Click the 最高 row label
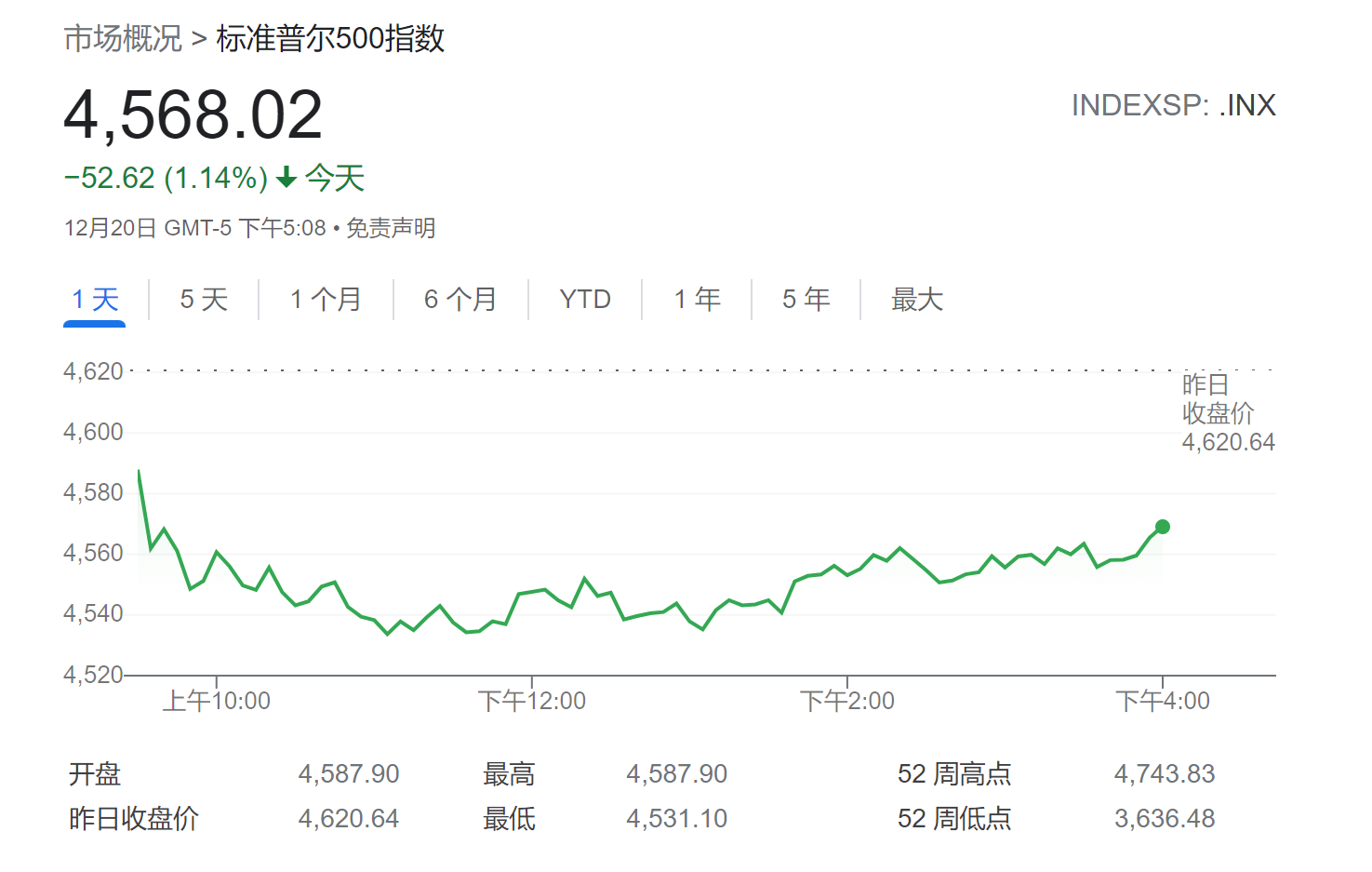Image resolution: width=1372 pixels, height=872 pixels. pos(509,773)
